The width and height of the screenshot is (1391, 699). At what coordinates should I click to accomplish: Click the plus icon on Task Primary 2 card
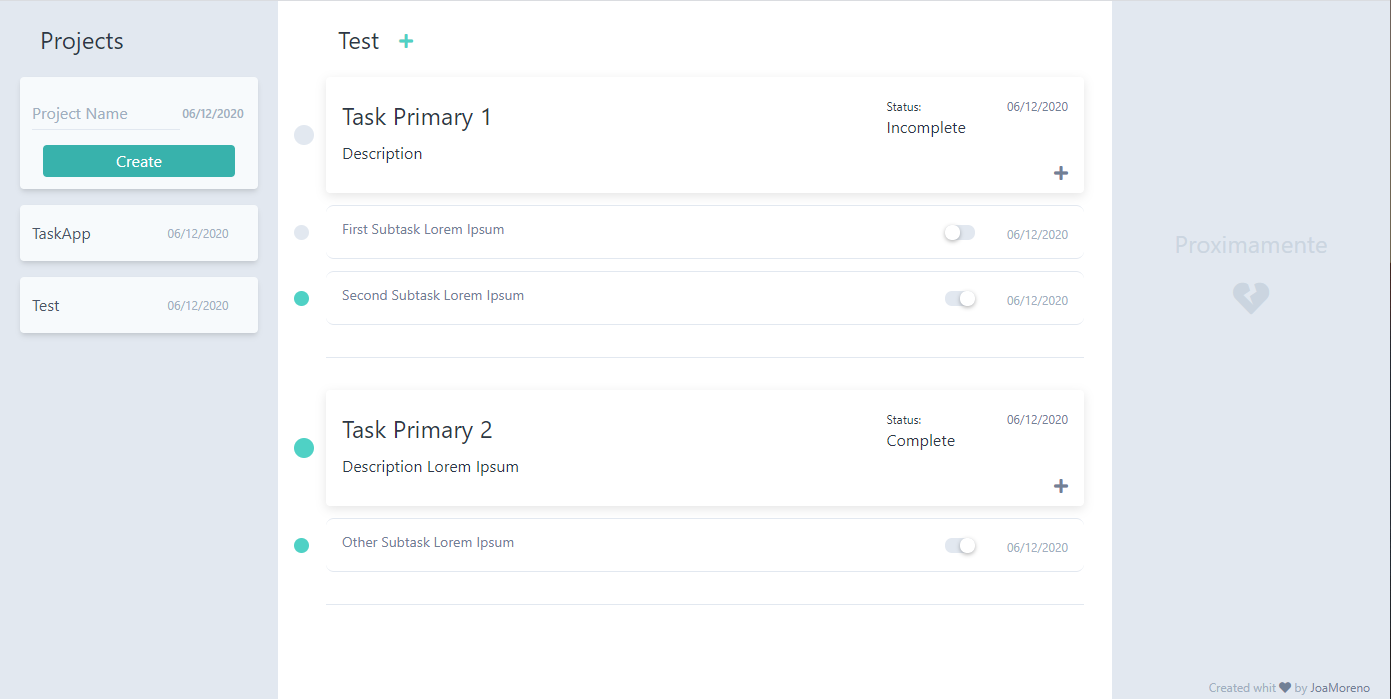[x=1060, y=485]
